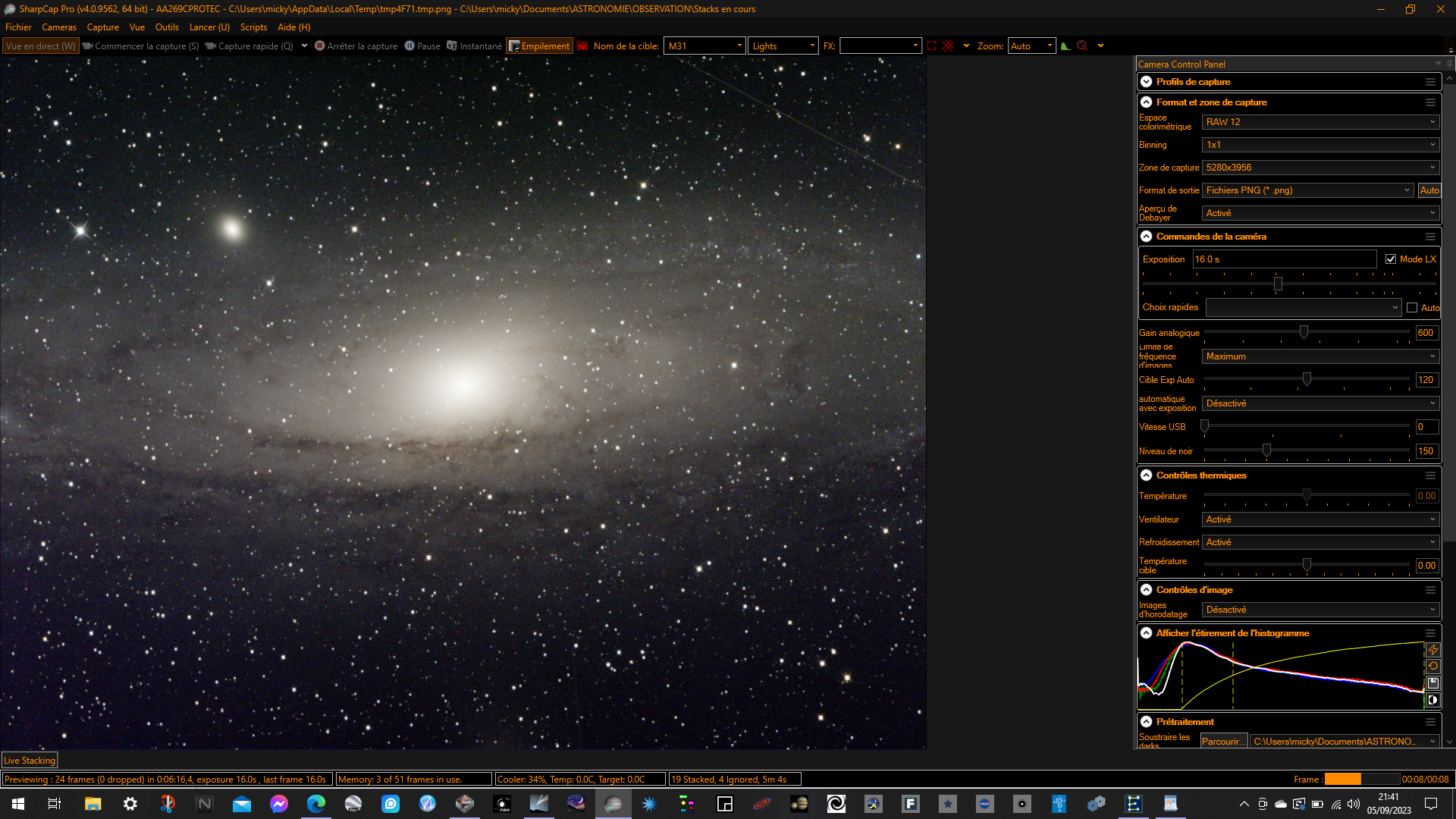This screenshot has width=1456, height=819.
Task: Click the auto-stretch lightning bolt icon
Action: tap(1432, 650)
